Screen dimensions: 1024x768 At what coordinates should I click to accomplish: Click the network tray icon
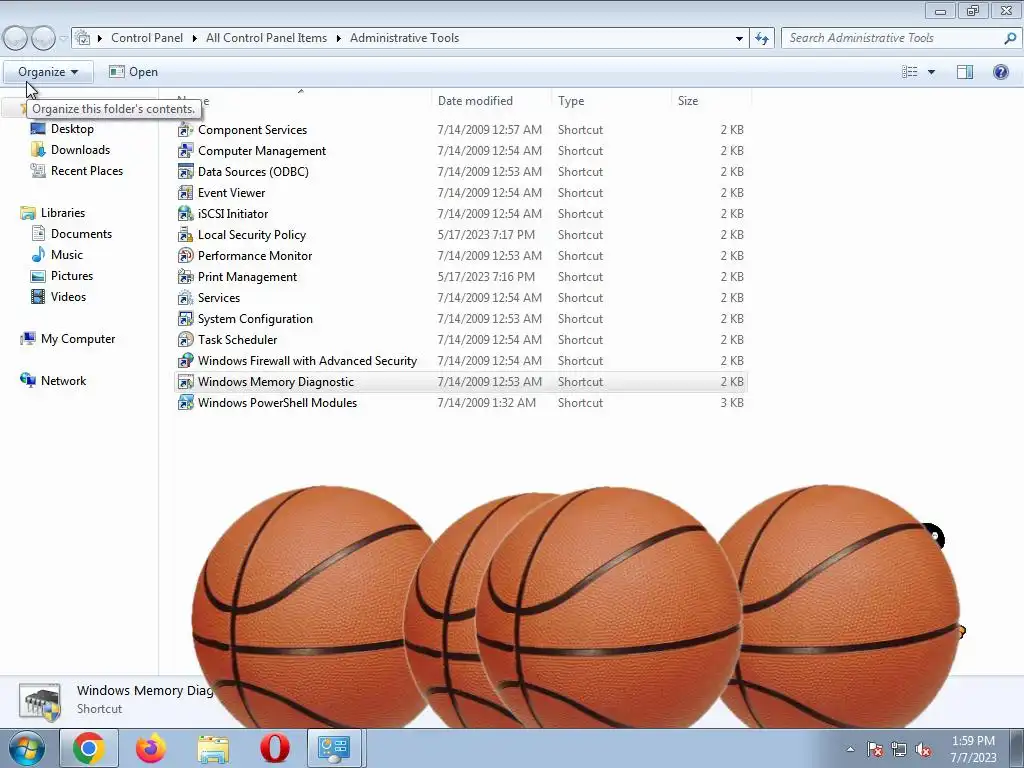coord(899,750)
